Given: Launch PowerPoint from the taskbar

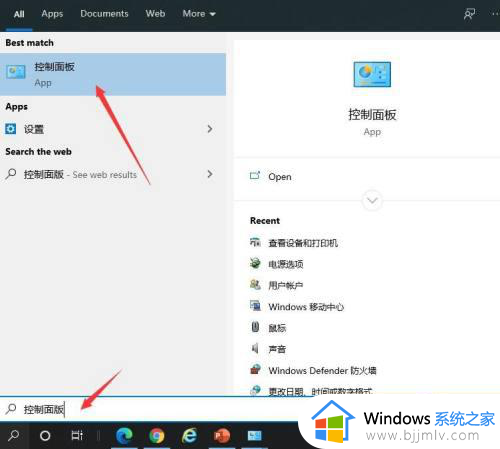Looking at the screenshot, I should point(222,435).
